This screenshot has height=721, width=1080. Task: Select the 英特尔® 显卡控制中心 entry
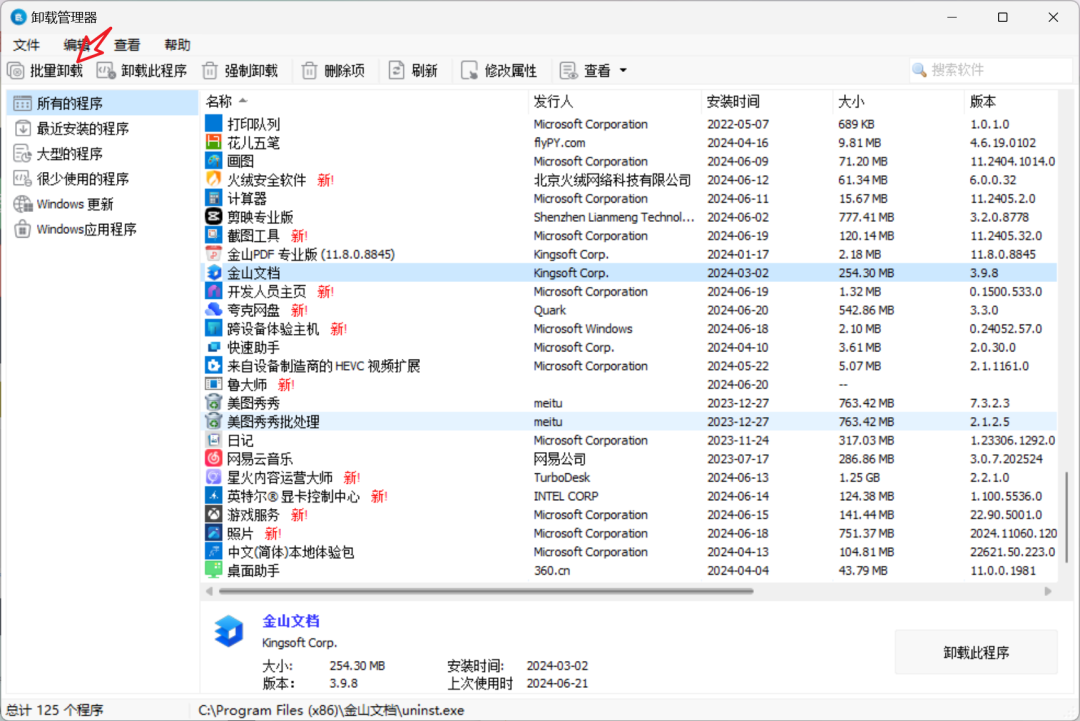pyautogui.click(x=629, y=496)
